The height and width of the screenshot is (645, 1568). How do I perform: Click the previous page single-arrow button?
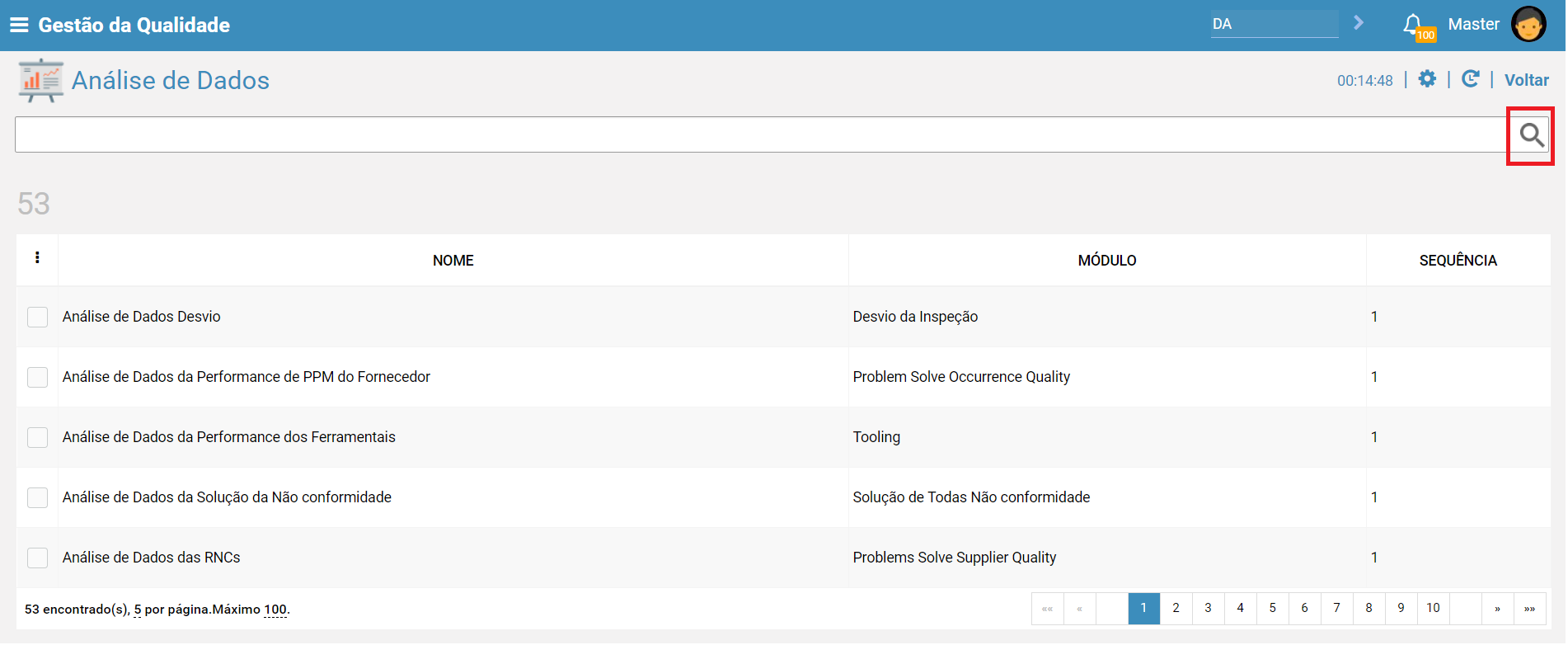coord(1079,609)
